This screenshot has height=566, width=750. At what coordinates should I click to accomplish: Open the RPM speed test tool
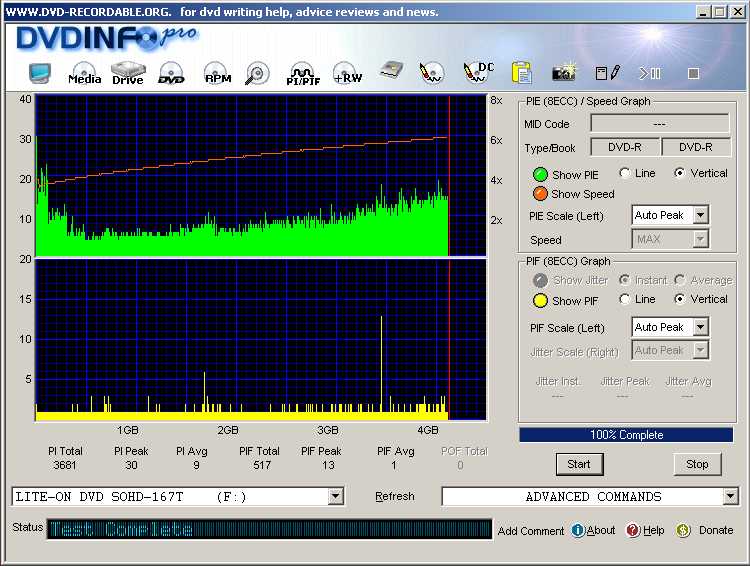click(x=217, y=74)
